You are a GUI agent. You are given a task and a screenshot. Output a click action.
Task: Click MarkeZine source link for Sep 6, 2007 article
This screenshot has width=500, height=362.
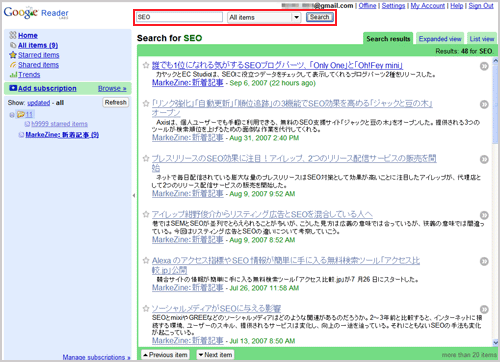pos(188,83)
